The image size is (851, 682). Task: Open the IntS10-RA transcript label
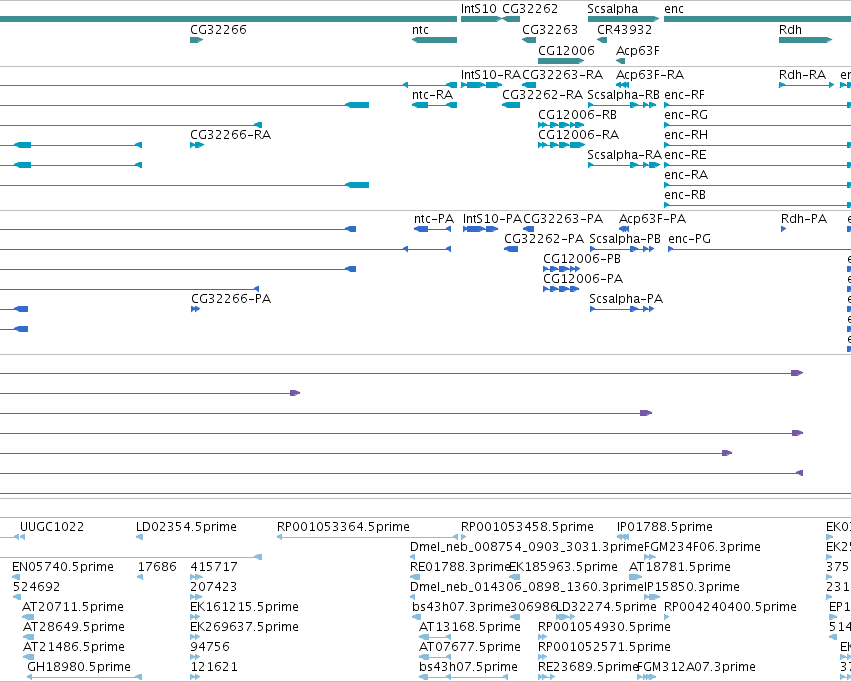491,74
